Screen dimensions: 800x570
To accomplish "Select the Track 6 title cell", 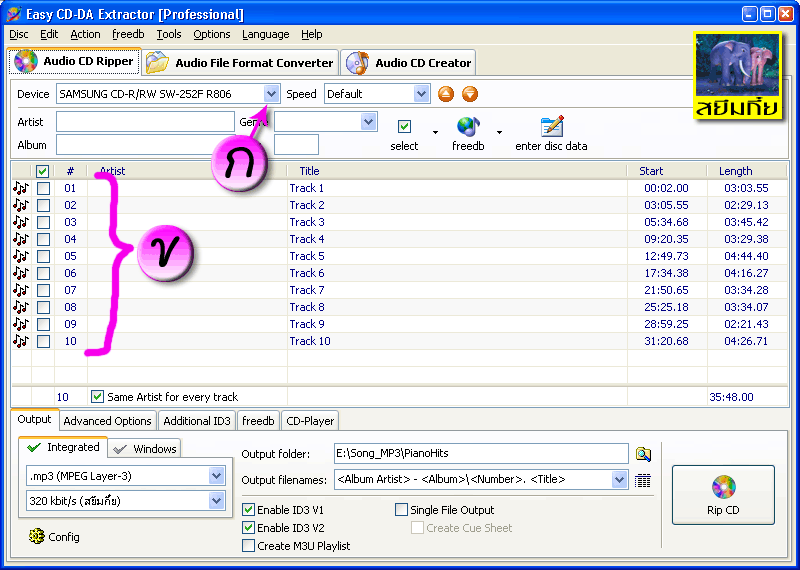I will (457, 273).
